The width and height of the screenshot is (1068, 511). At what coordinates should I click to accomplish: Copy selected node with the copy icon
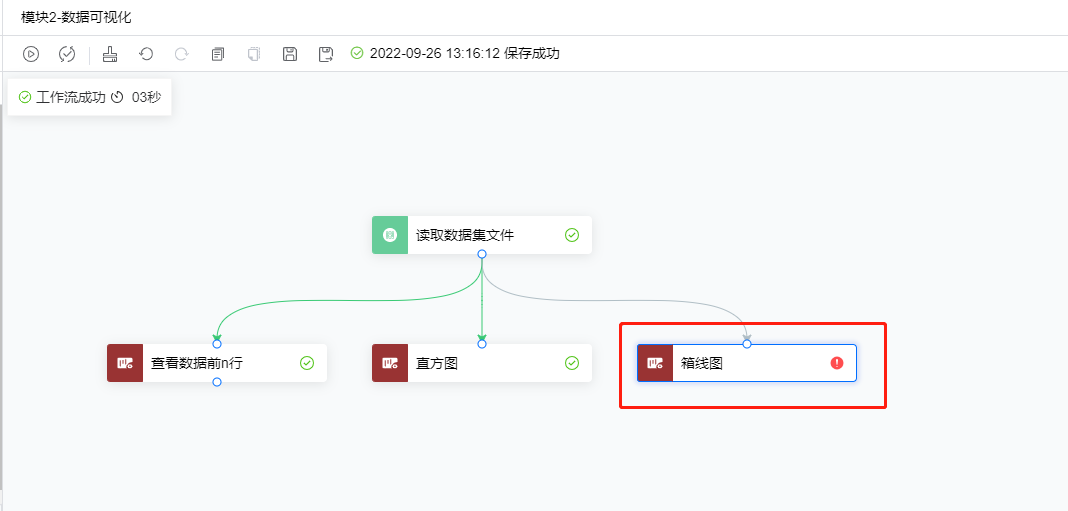click(218, 54)
